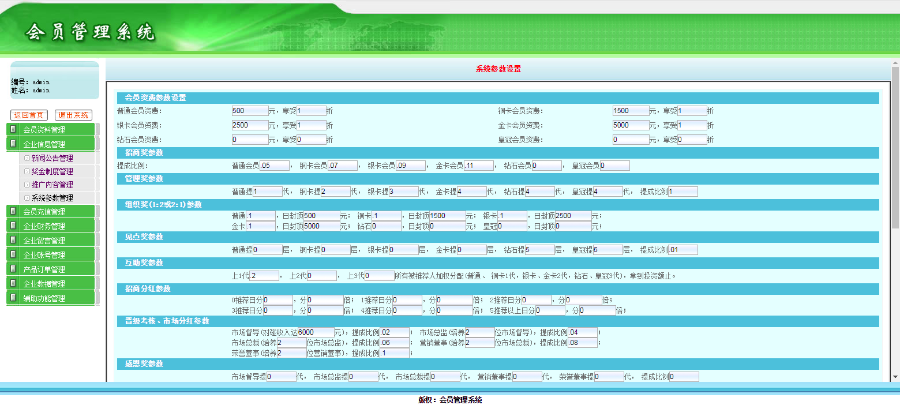
Task: Focus 管理奖 普通提 generations field
Action: (267, 192)
